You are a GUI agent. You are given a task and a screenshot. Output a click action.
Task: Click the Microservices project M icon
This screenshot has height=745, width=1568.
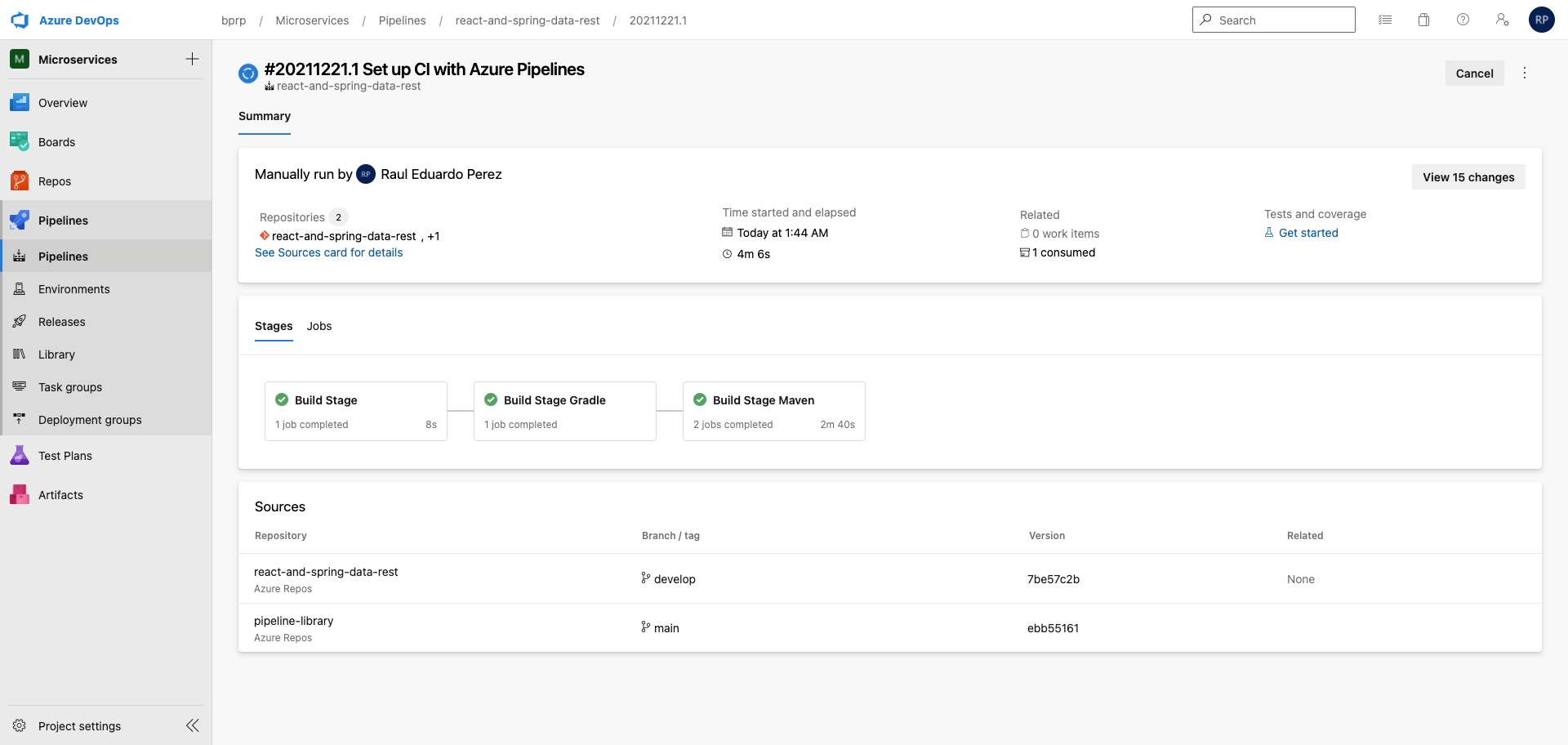click(x=20, y=59)
